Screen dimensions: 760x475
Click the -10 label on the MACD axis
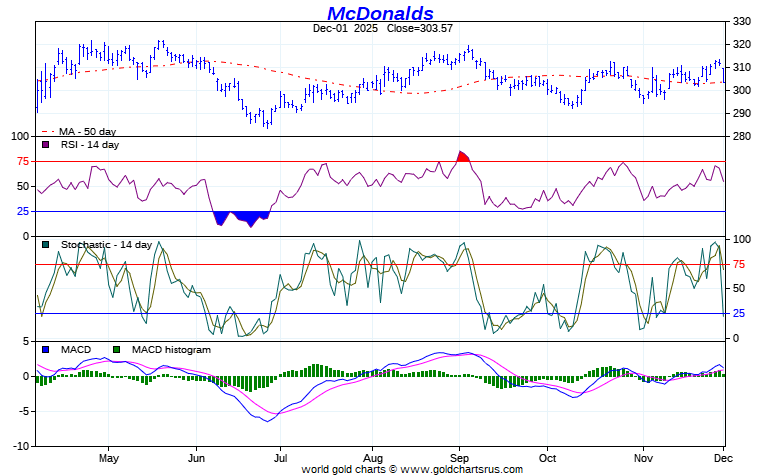(x=19, y=446)
